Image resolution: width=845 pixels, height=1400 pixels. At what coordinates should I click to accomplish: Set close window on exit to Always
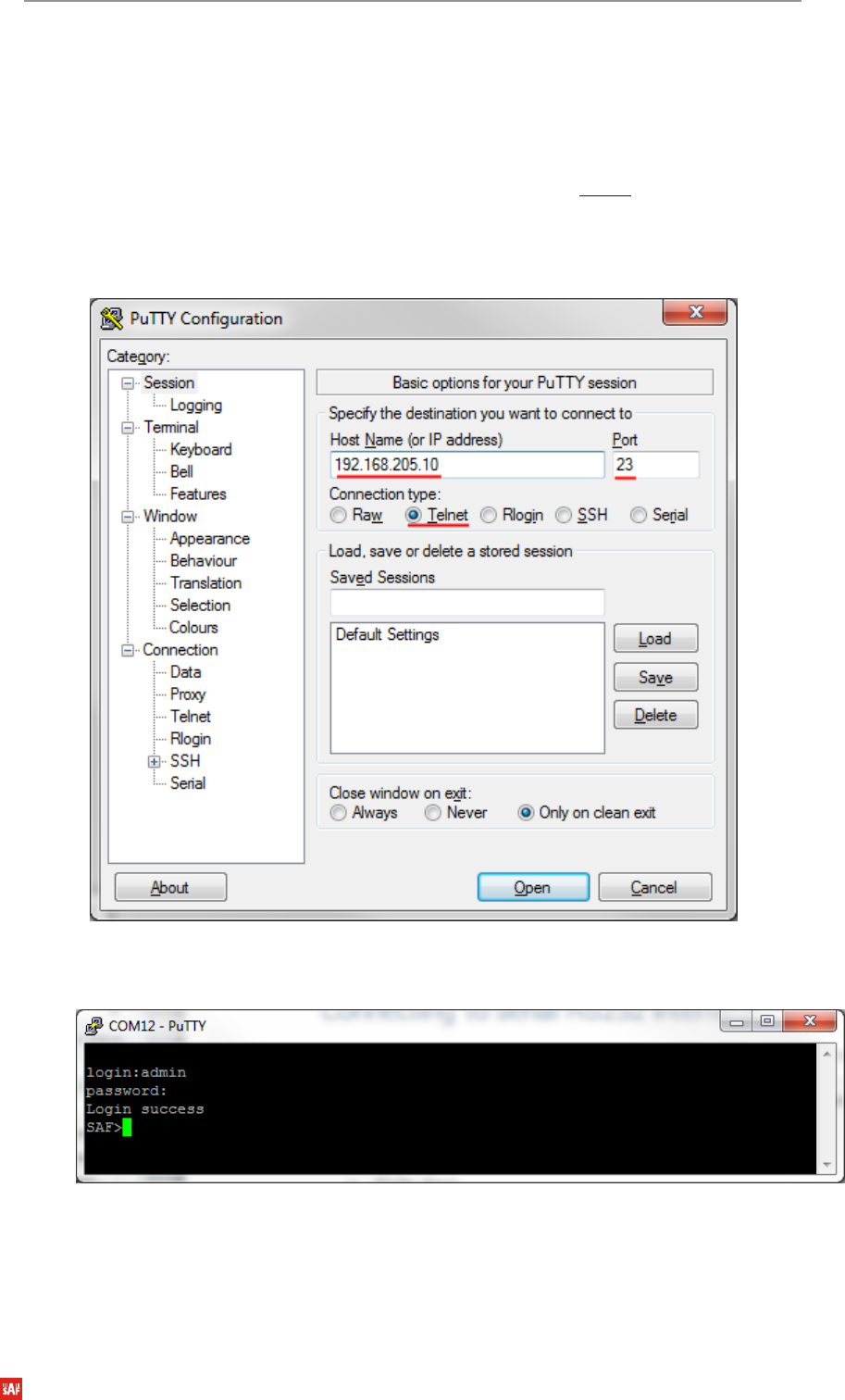[x=339, y=813]
